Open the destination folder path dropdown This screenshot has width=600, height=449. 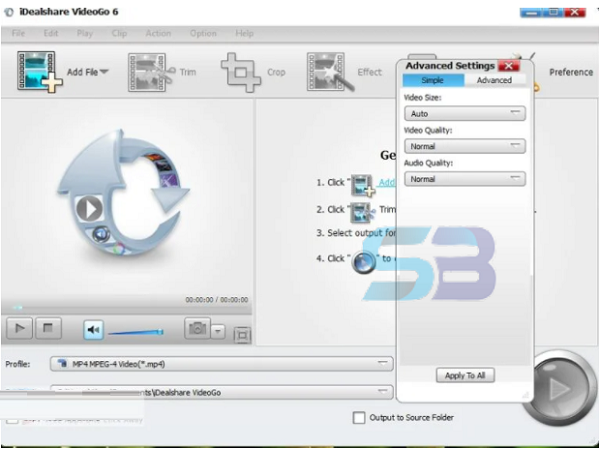[x=222, y=392]
